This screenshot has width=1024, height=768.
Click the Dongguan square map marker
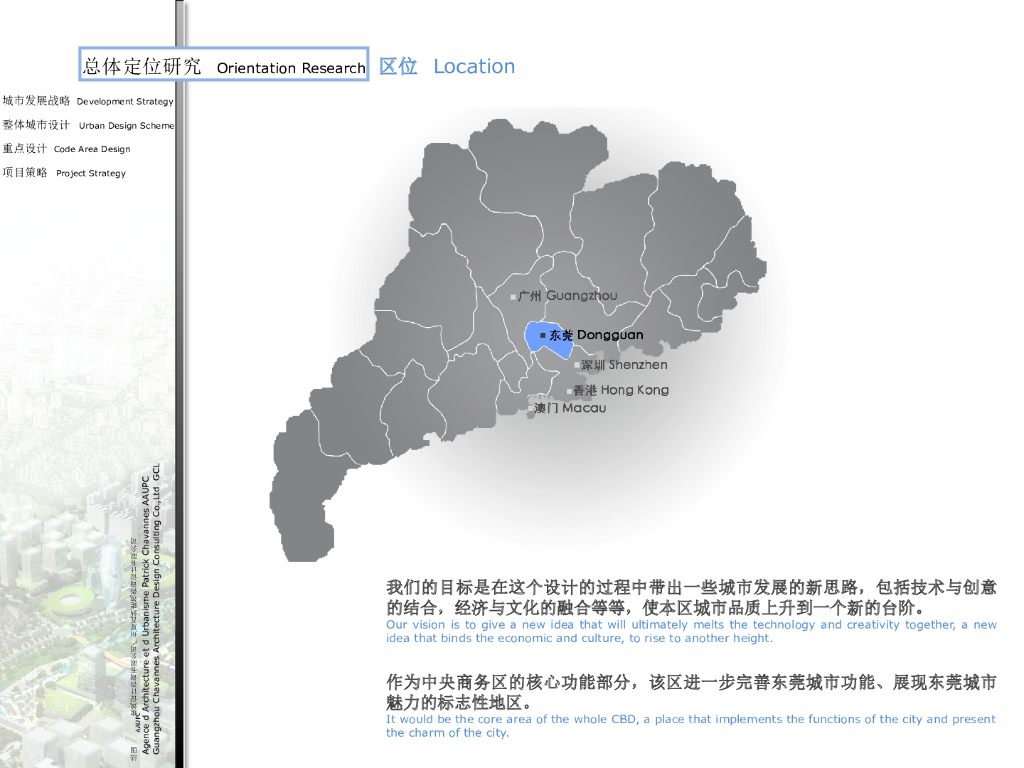point(543,335)
